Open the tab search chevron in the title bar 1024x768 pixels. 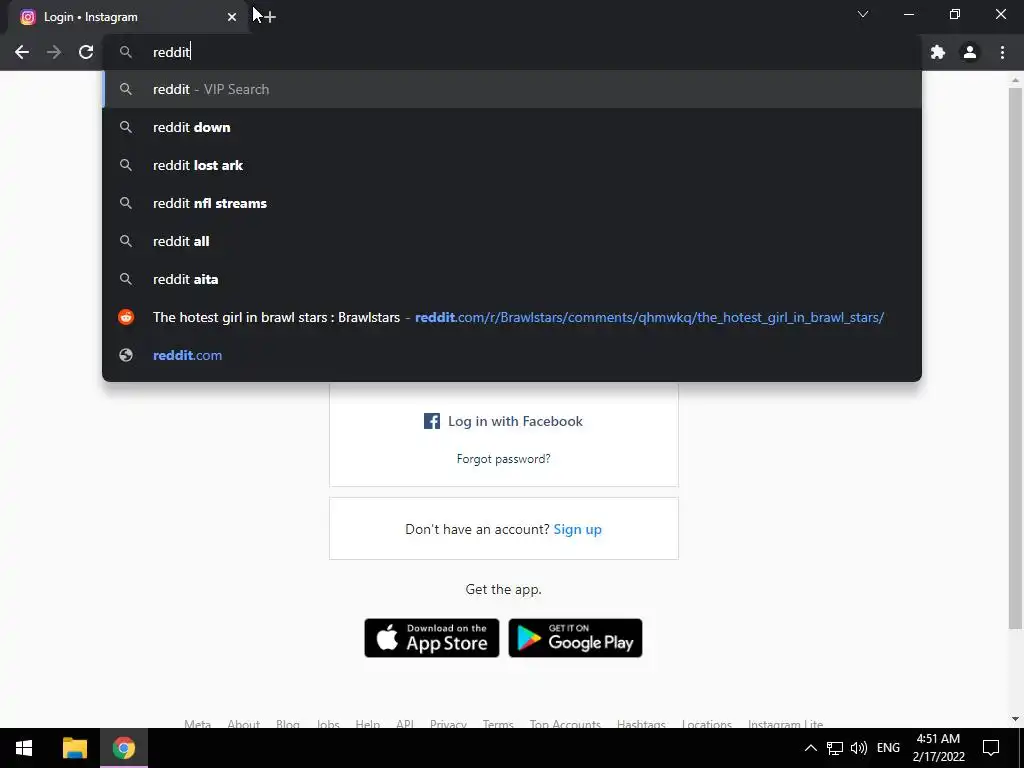(863, 14)
